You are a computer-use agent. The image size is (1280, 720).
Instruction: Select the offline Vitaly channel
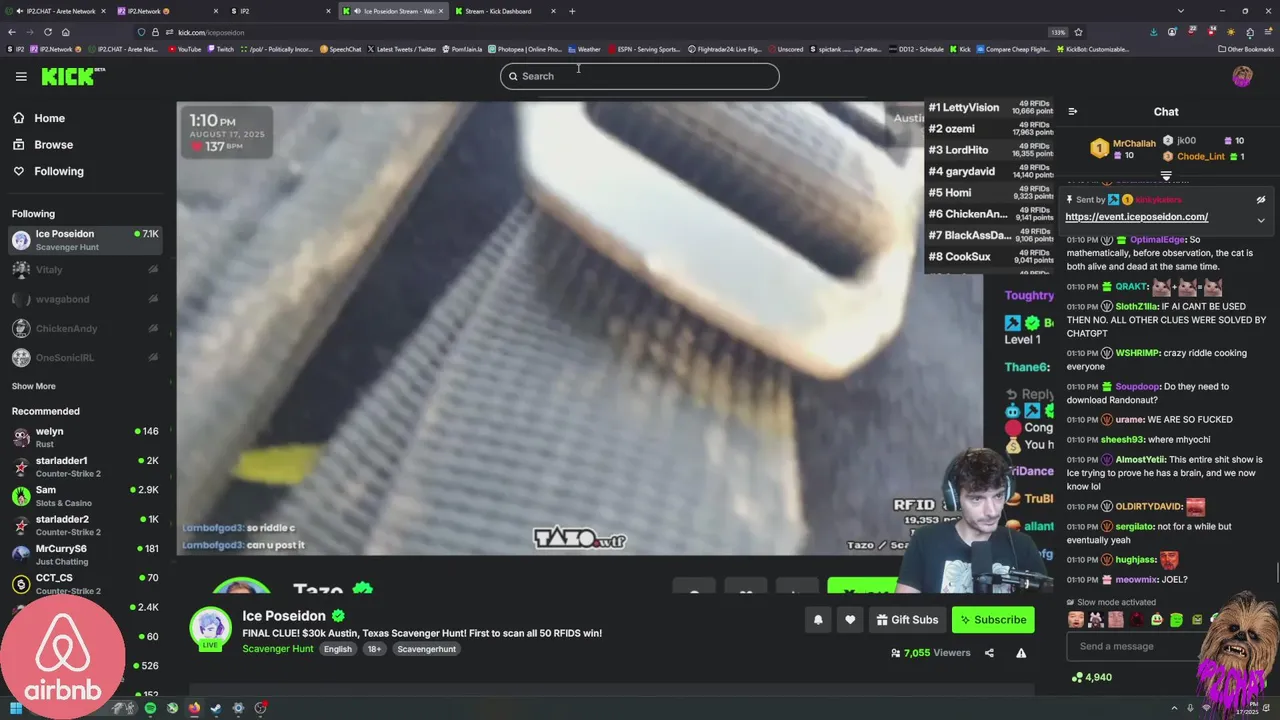(85, 270)
